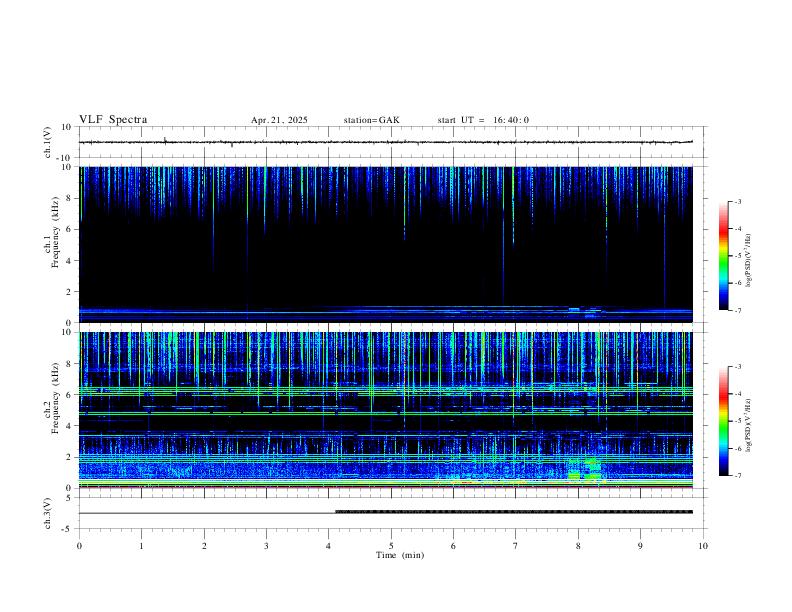This screenshot has width=792, height=612.
Task: Click the "-3" tick of the ch.2 colorbar
Action: coord(737,367)
